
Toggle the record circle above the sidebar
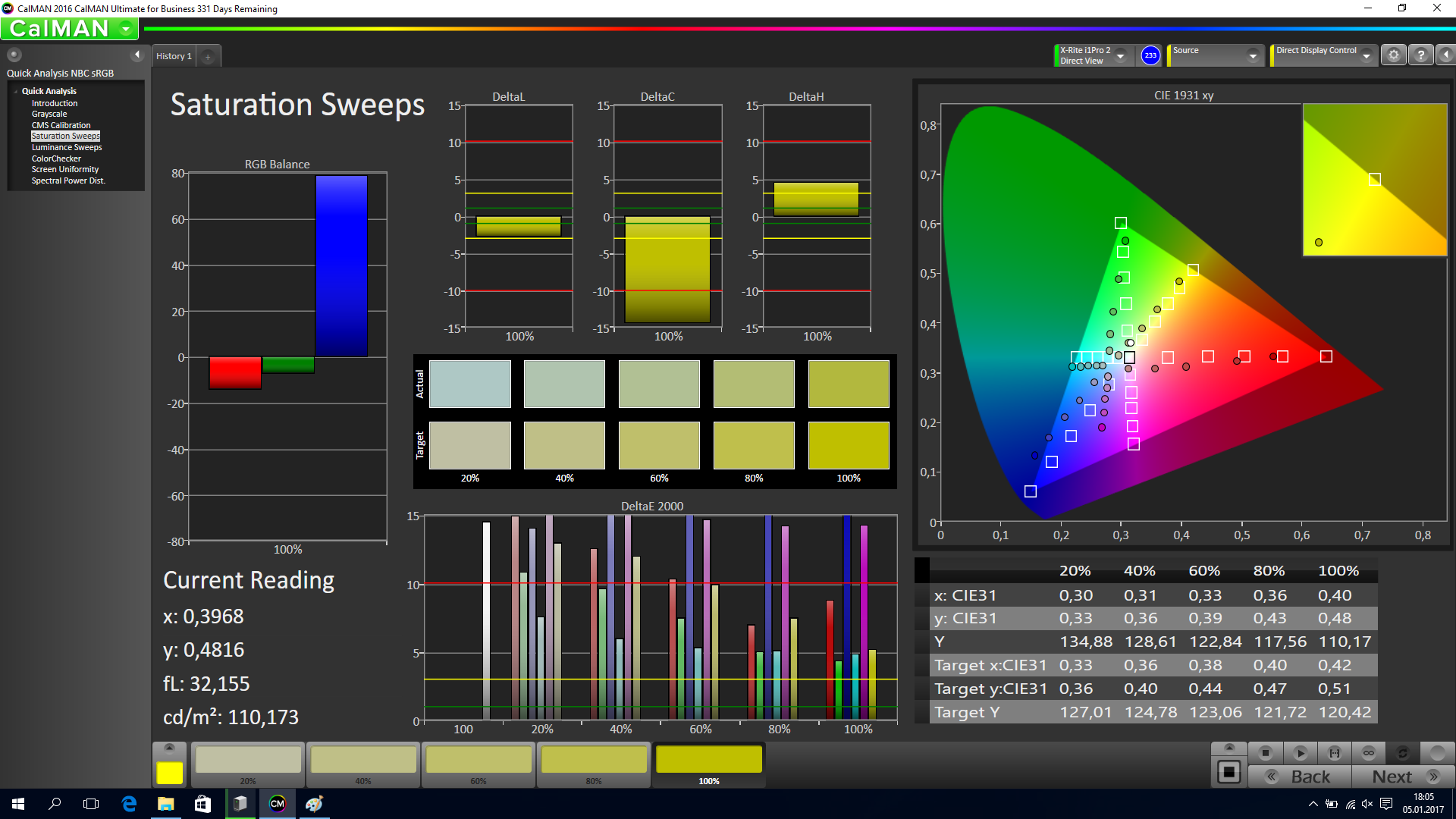coord(14,55)
